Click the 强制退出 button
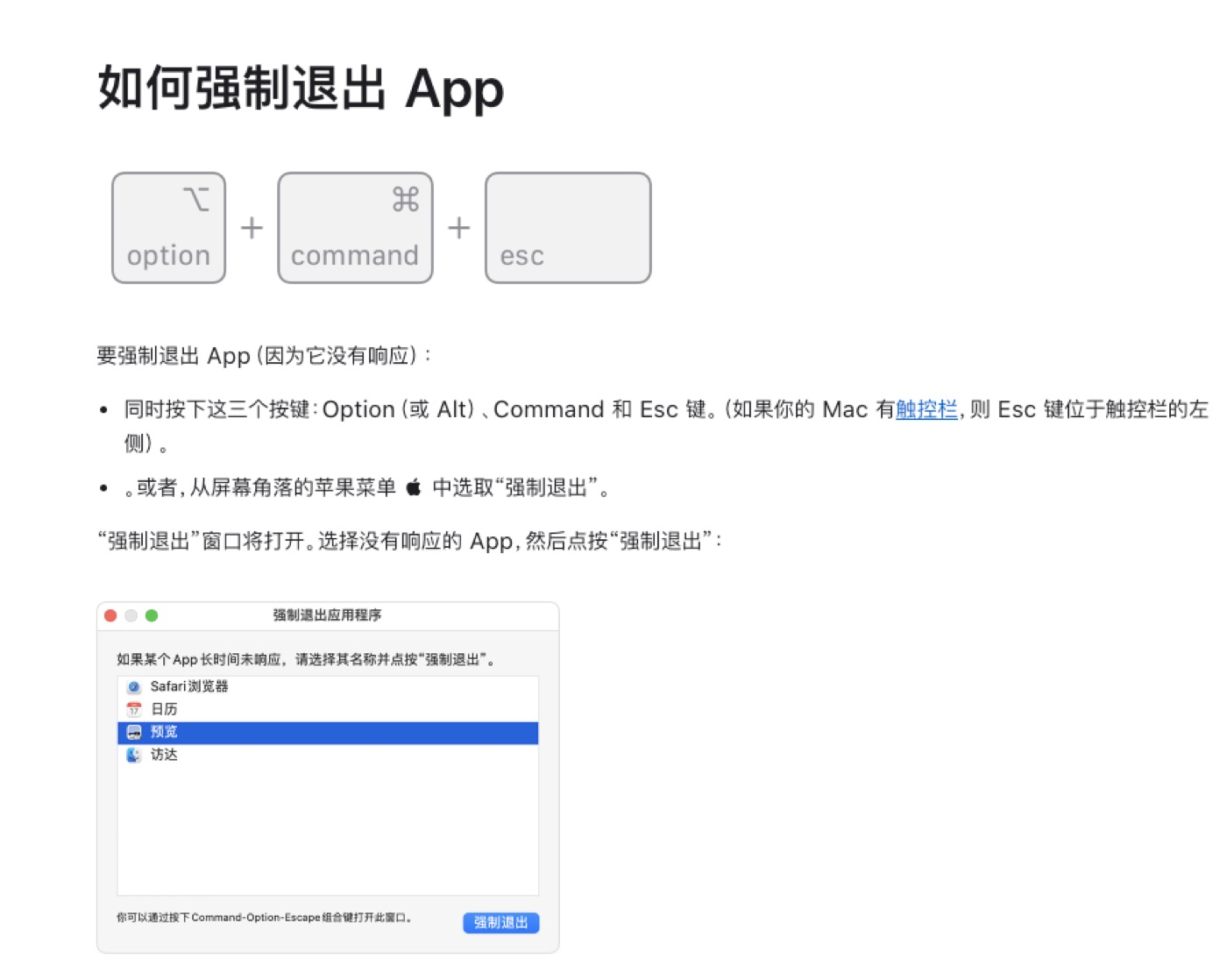Screen dimensions: 1227x980 (x=501, y=922)
